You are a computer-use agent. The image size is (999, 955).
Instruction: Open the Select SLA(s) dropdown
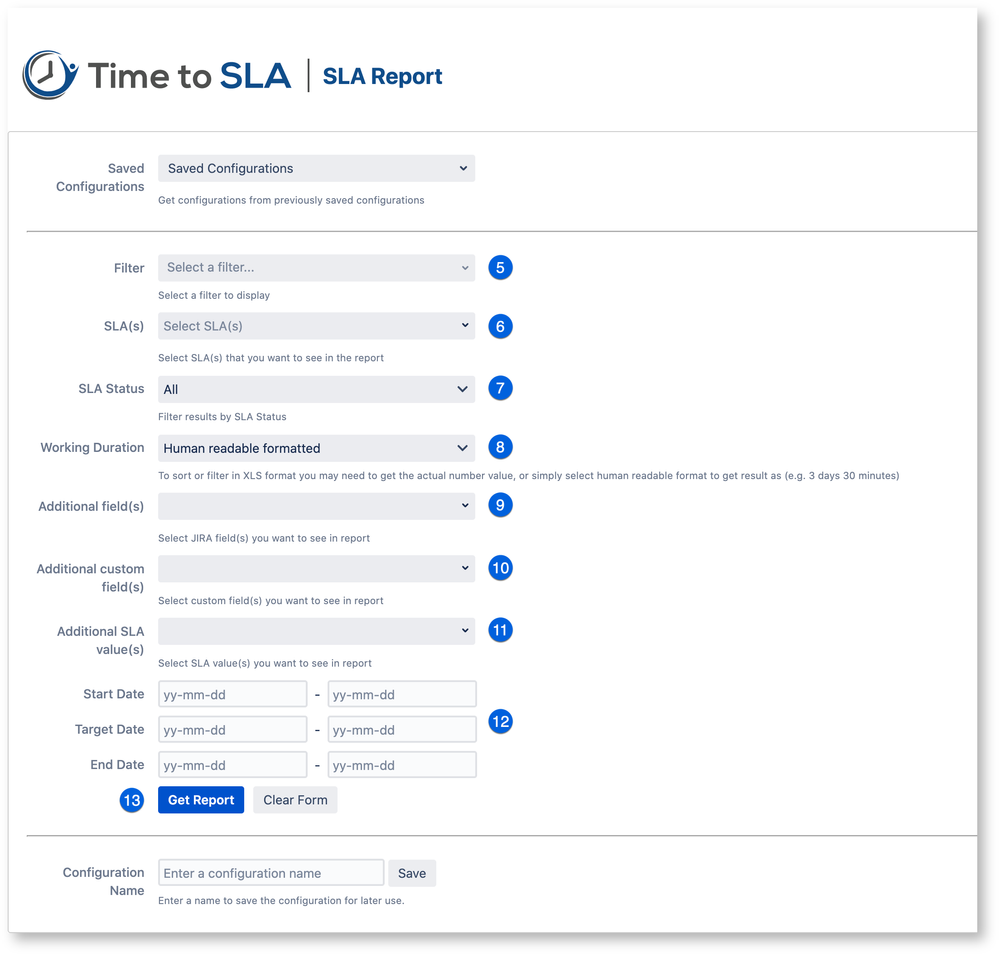click(x=316, y=326)
